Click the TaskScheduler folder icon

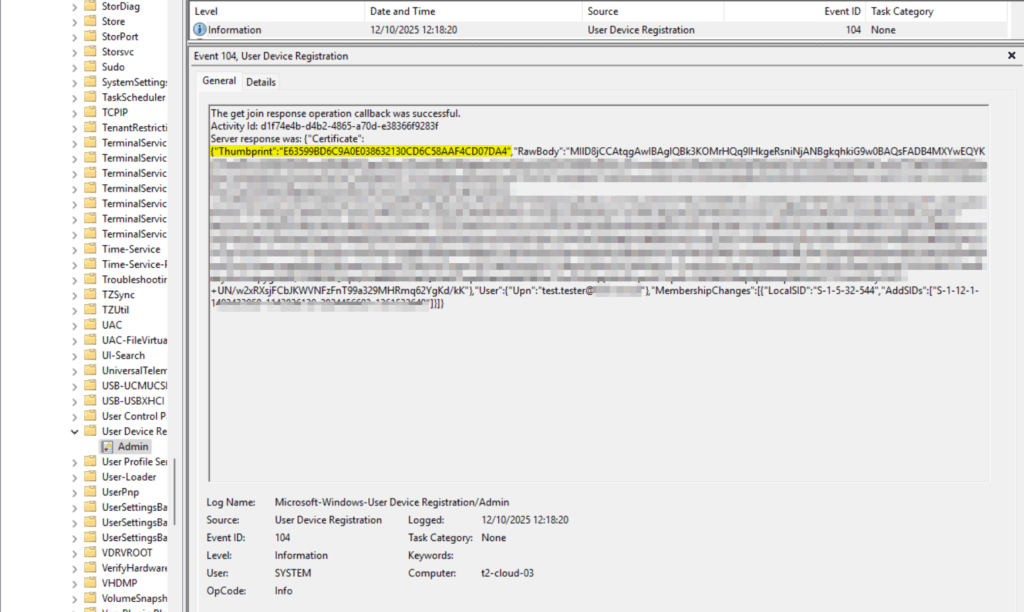92,97
